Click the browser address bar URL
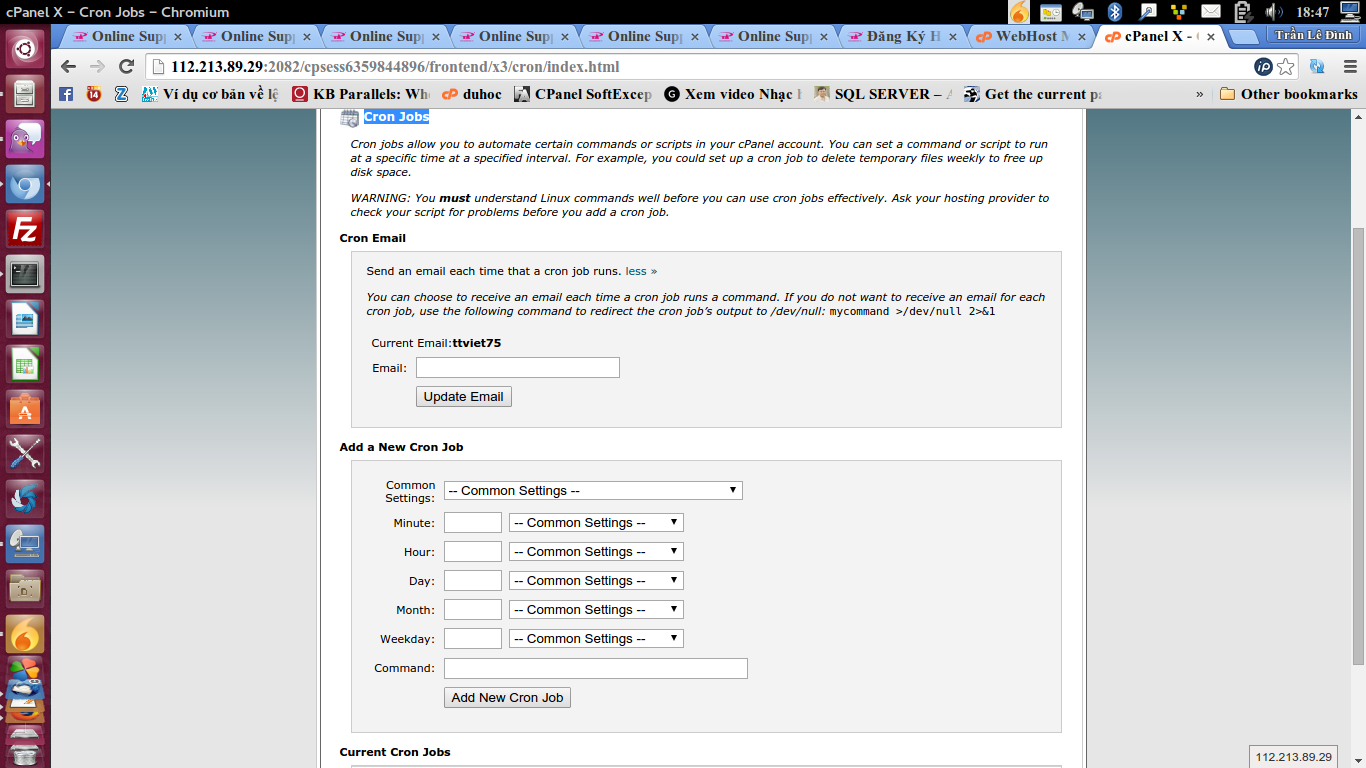1366x768 pixels. point(395,67)
